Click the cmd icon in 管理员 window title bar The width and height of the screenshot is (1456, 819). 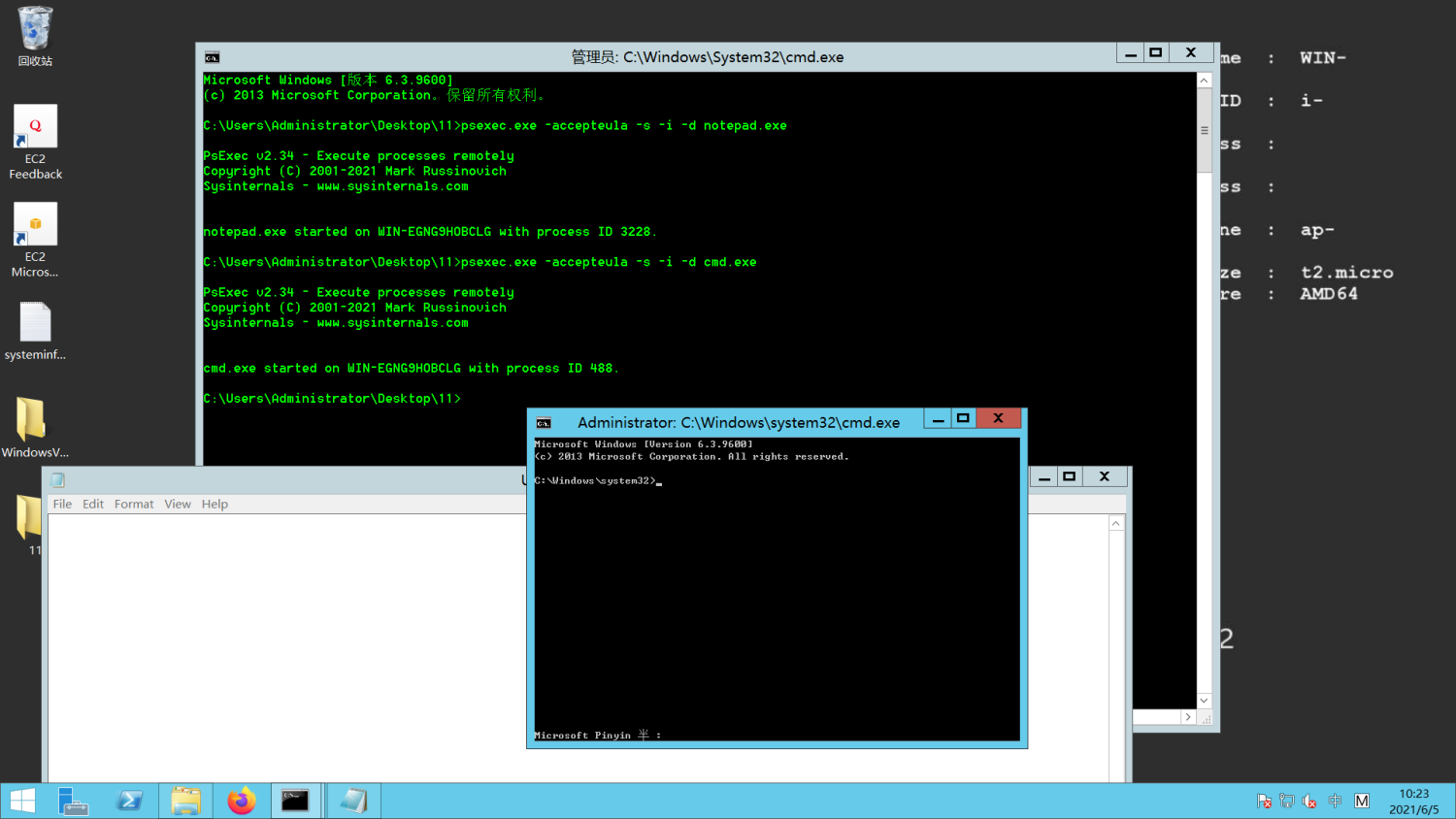point(212,57)
